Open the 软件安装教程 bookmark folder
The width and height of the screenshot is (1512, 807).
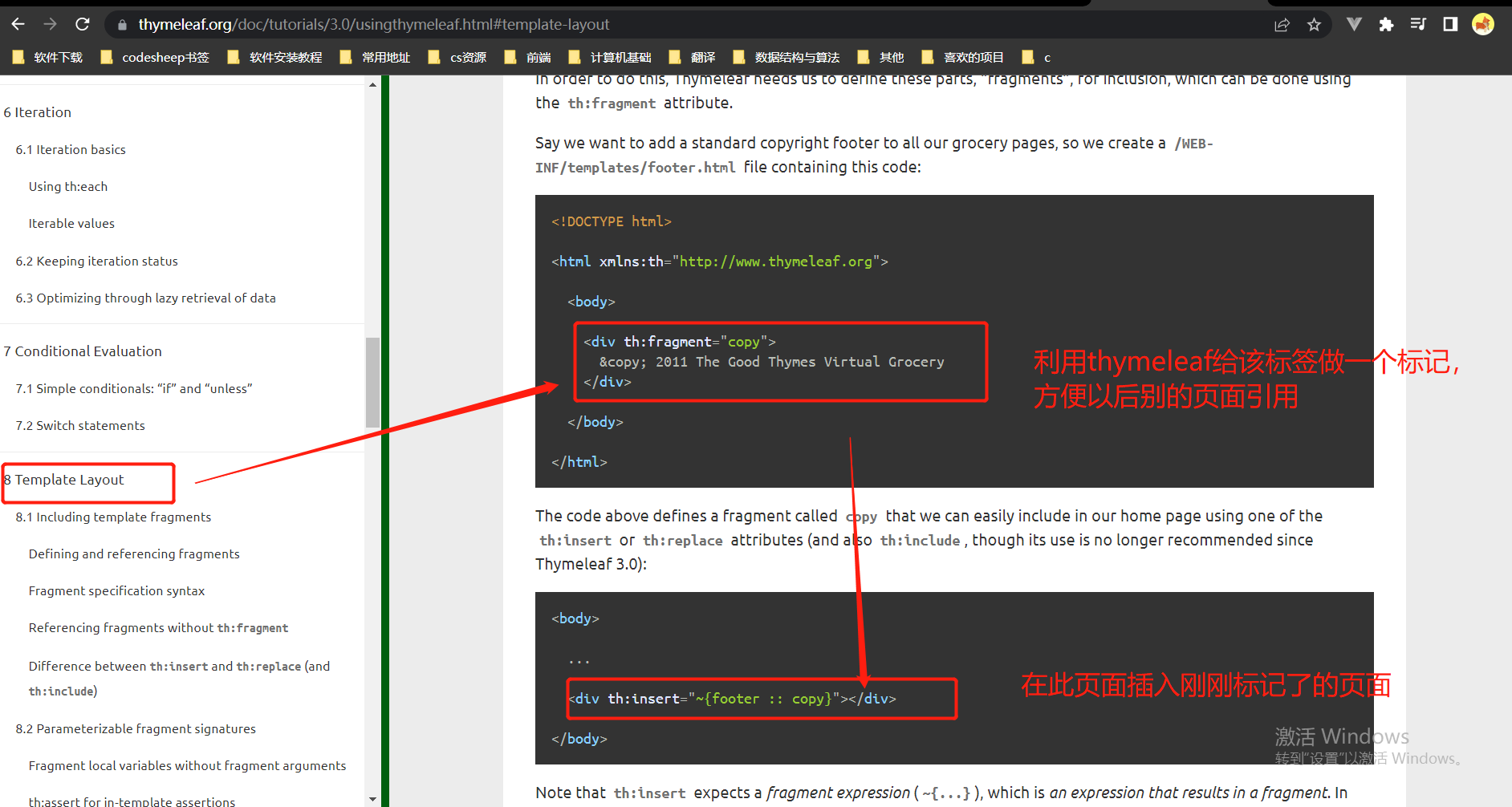274,57
